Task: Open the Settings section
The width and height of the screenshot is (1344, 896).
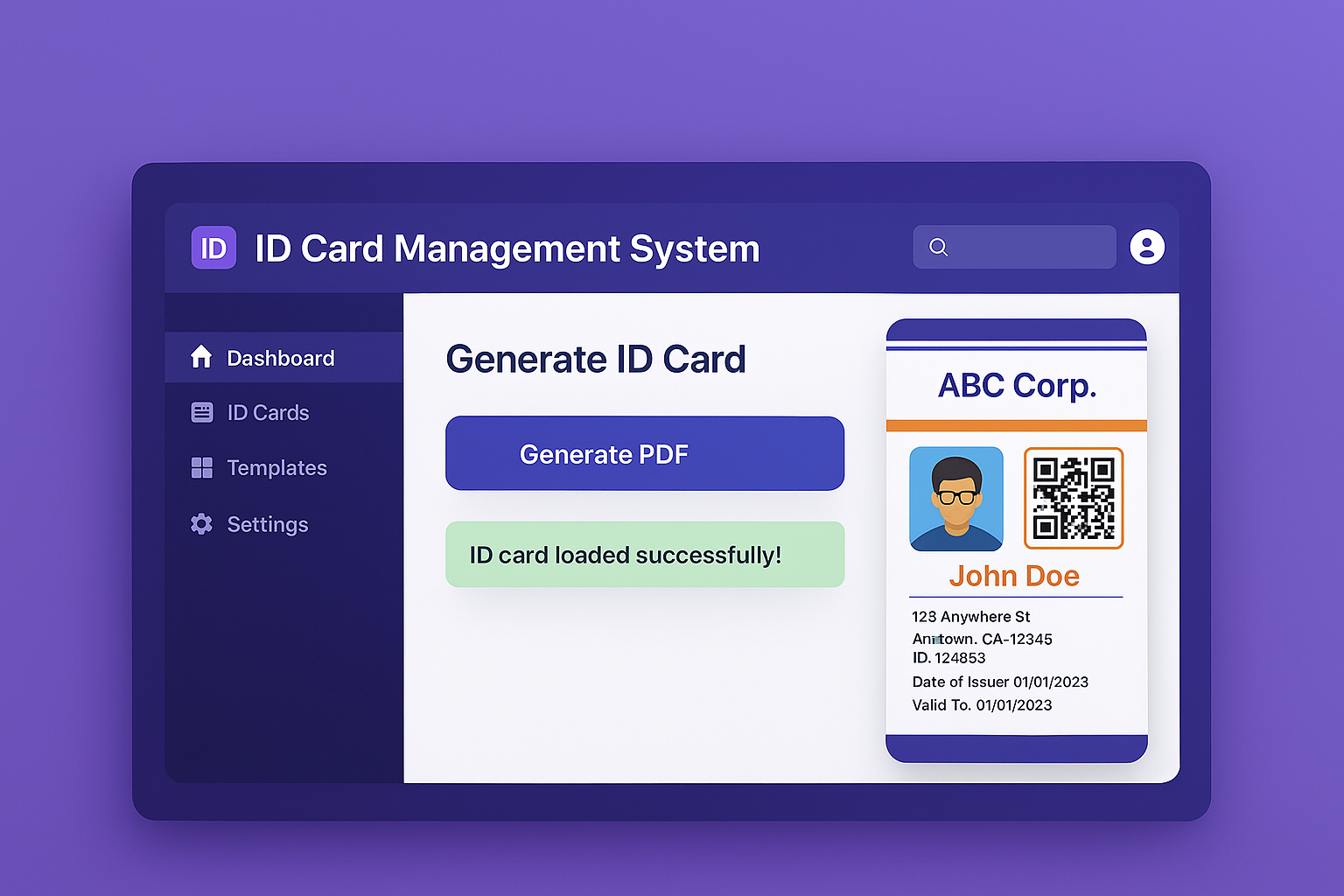Action: coord(268,524)
